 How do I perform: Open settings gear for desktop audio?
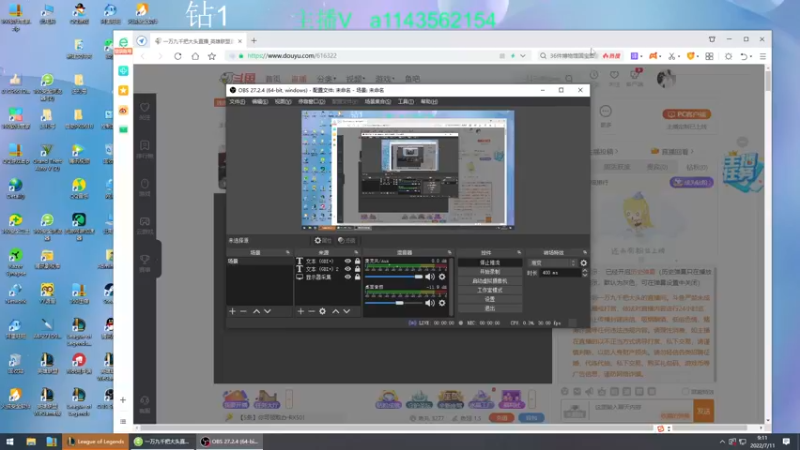[442, 303]
